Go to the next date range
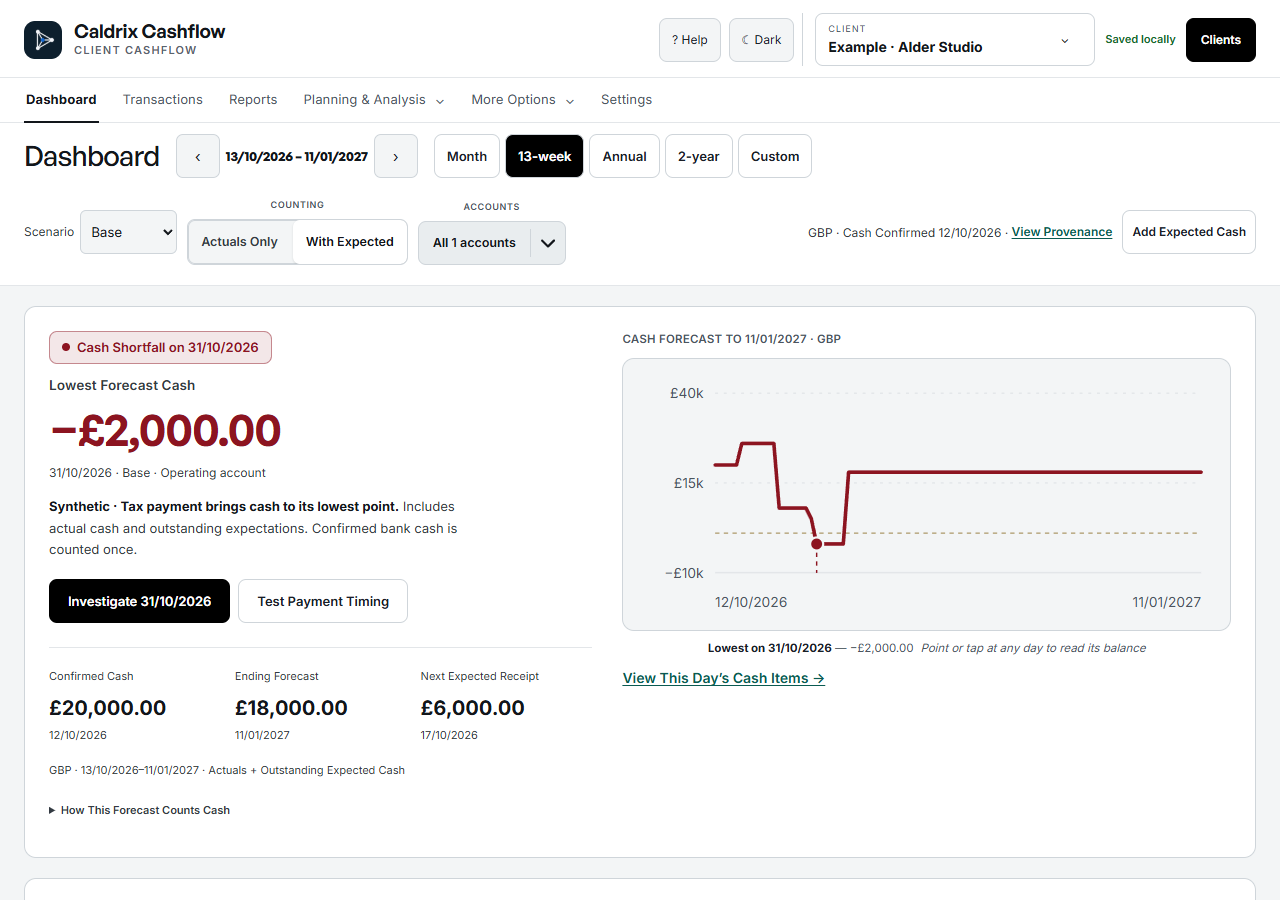The height and width of the screenshot is (900, 1280). (x=396, y=157)
